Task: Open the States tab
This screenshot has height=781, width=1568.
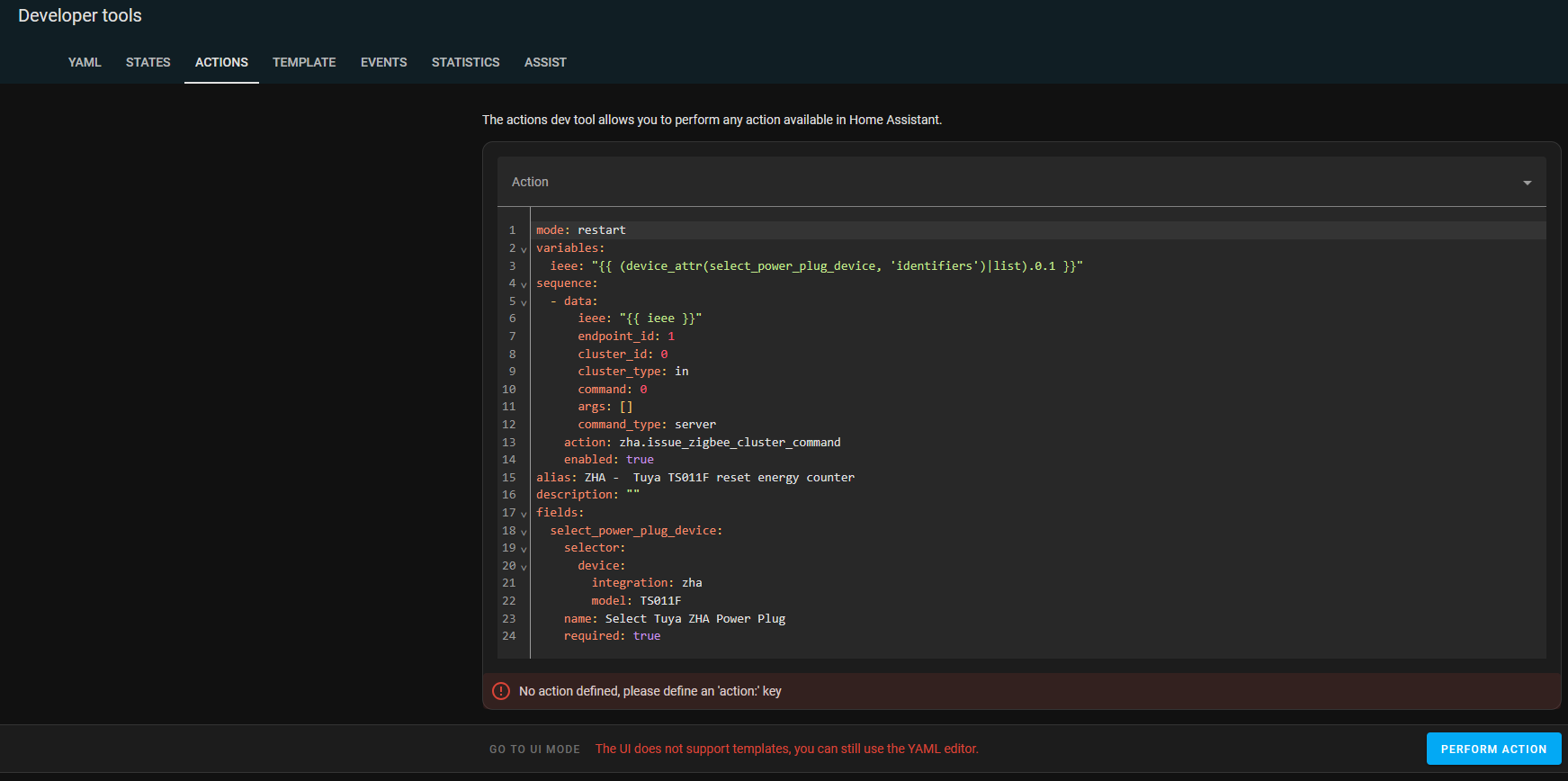Action: (x=148, y=62)
